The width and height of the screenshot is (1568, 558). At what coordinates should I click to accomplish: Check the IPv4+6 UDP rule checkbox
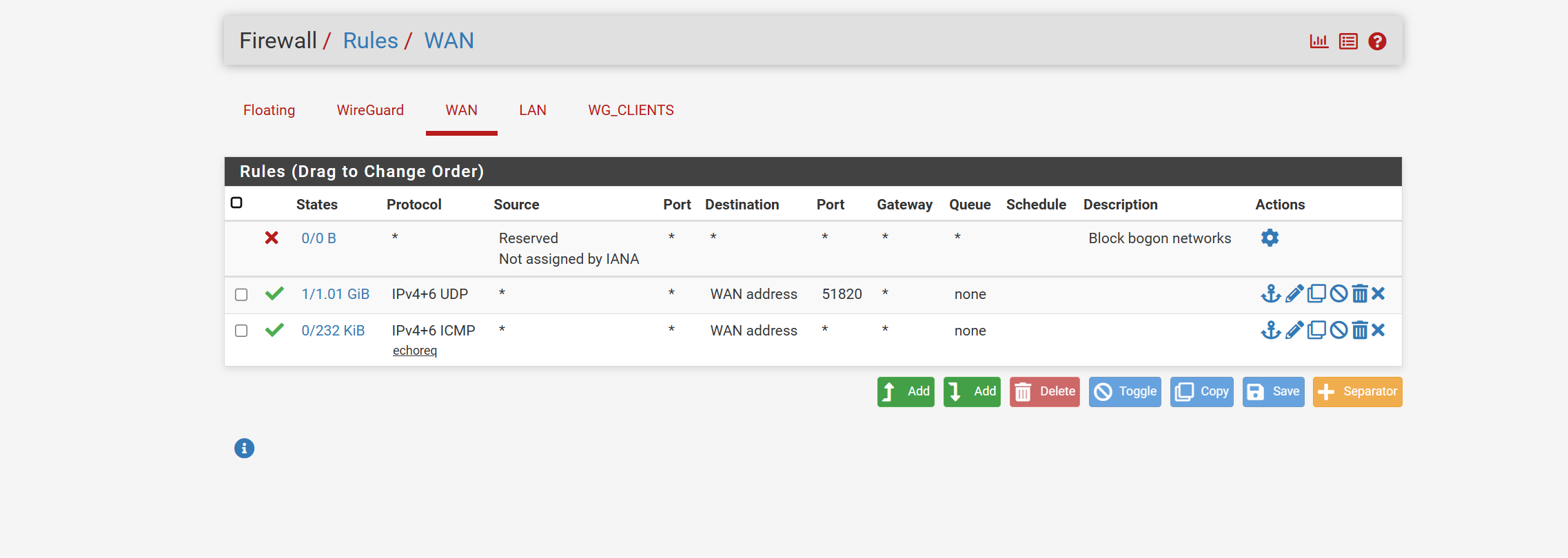pos(241,295)
